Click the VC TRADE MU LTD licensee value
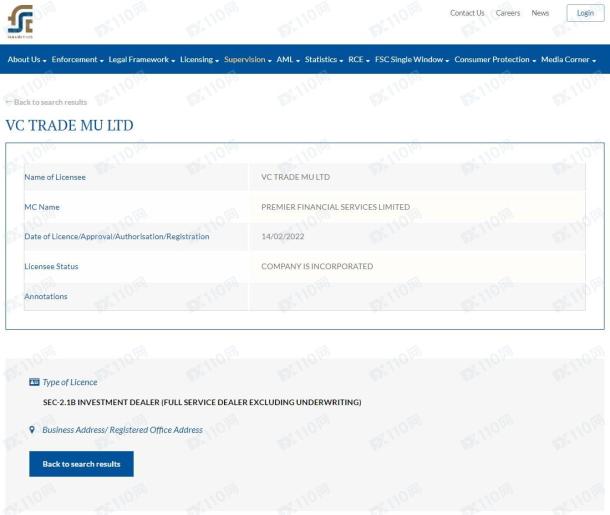Image resolution: width=610 pixels, height=515 pixels. tap(296, 177)
